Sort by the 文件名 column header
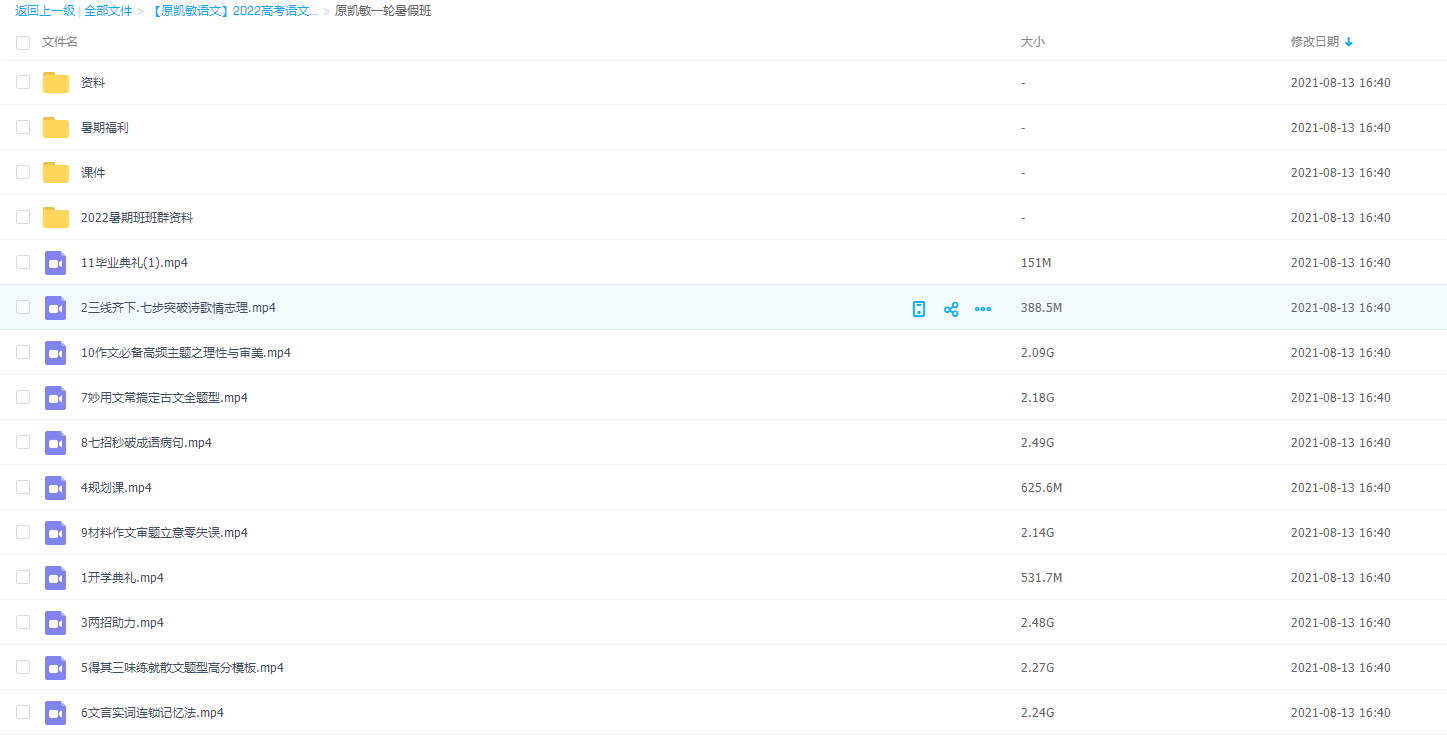The height and width of the screenshot is (738, 1447). coord(60,42)
